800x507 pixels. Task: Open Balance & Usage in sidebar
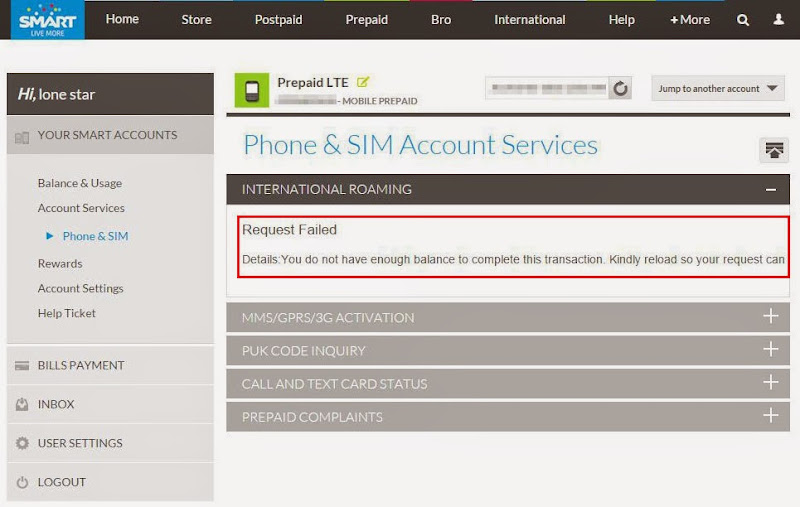coord(80,183)
